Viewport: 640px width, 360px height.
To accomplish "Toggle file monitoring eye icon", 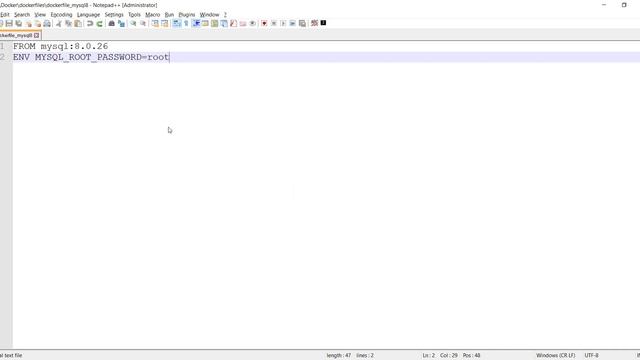I will point(253,24).
